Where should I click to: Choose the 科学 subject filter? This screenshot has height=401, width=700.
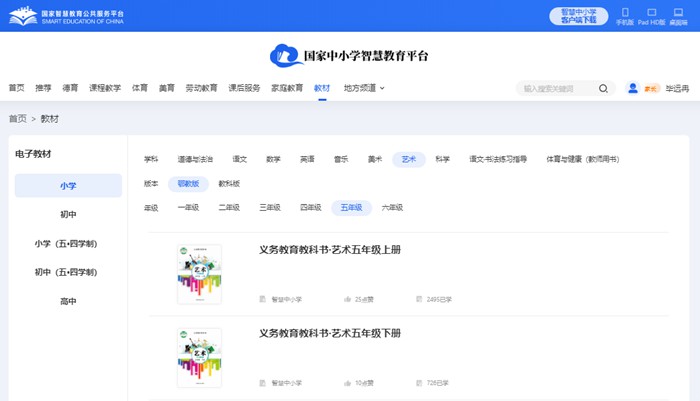click(x=442, y=159)
